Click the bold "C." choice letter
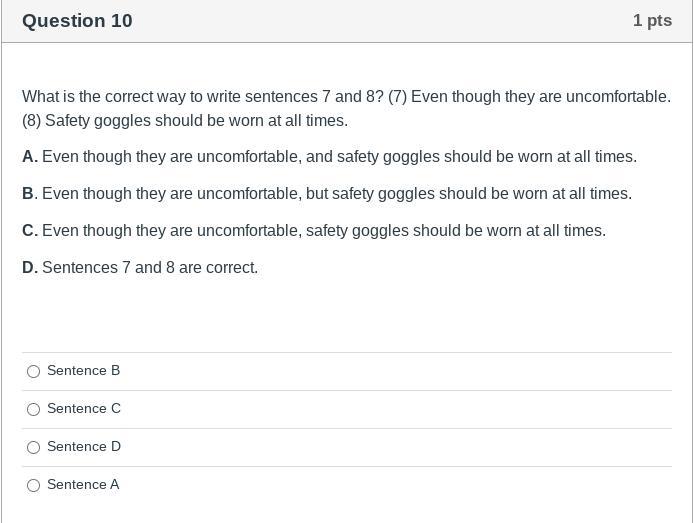Image resolution: width=694 pixels, height=523 pixels. pyautogui.click(x=30, y=231)
